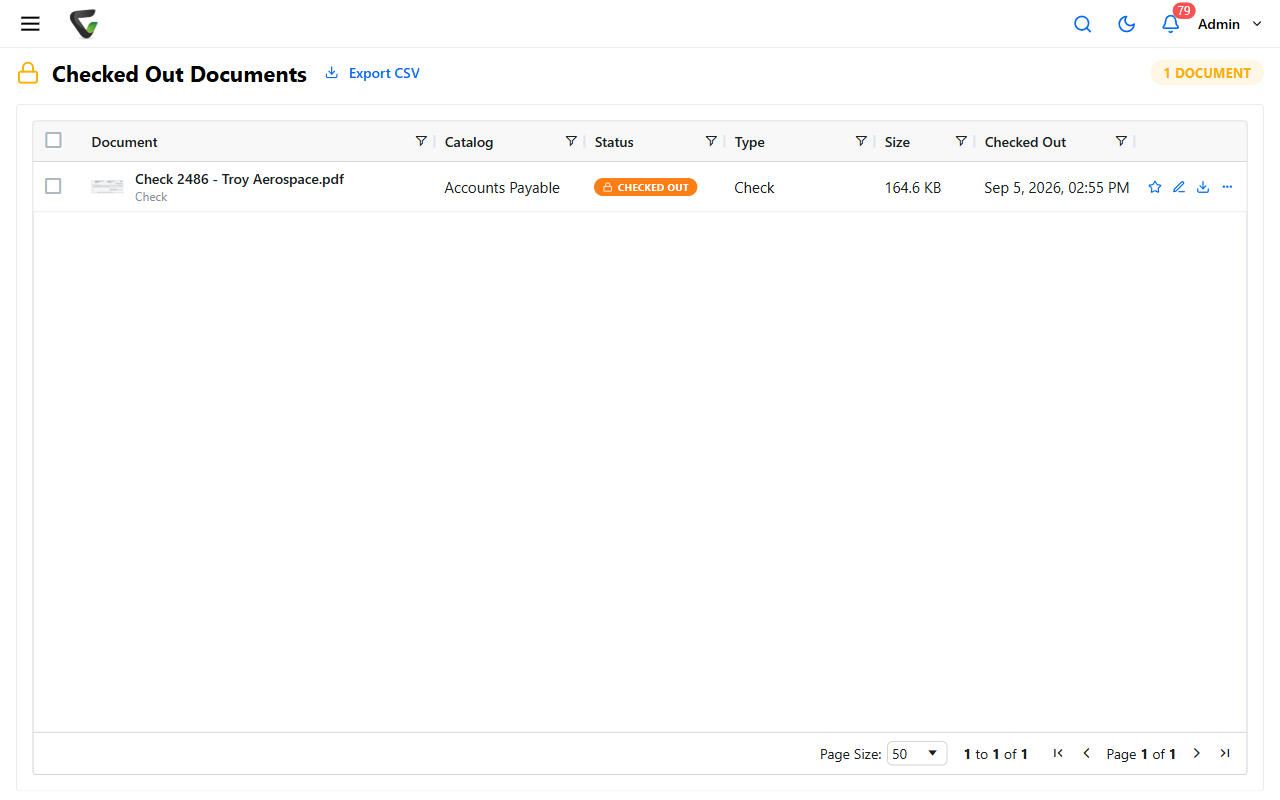Viewport: 1280px width, 800px height.
Task: Filter the Checked Out column
Action: click(x=1121, y=141)
